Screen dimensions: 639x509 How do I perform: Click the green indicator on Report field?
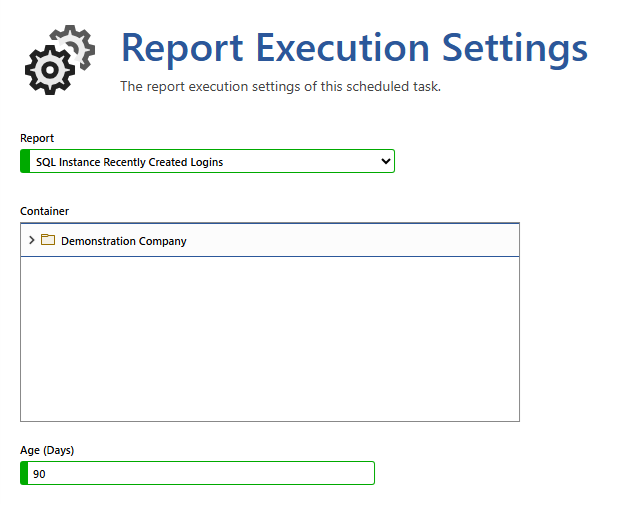point(25,161)
